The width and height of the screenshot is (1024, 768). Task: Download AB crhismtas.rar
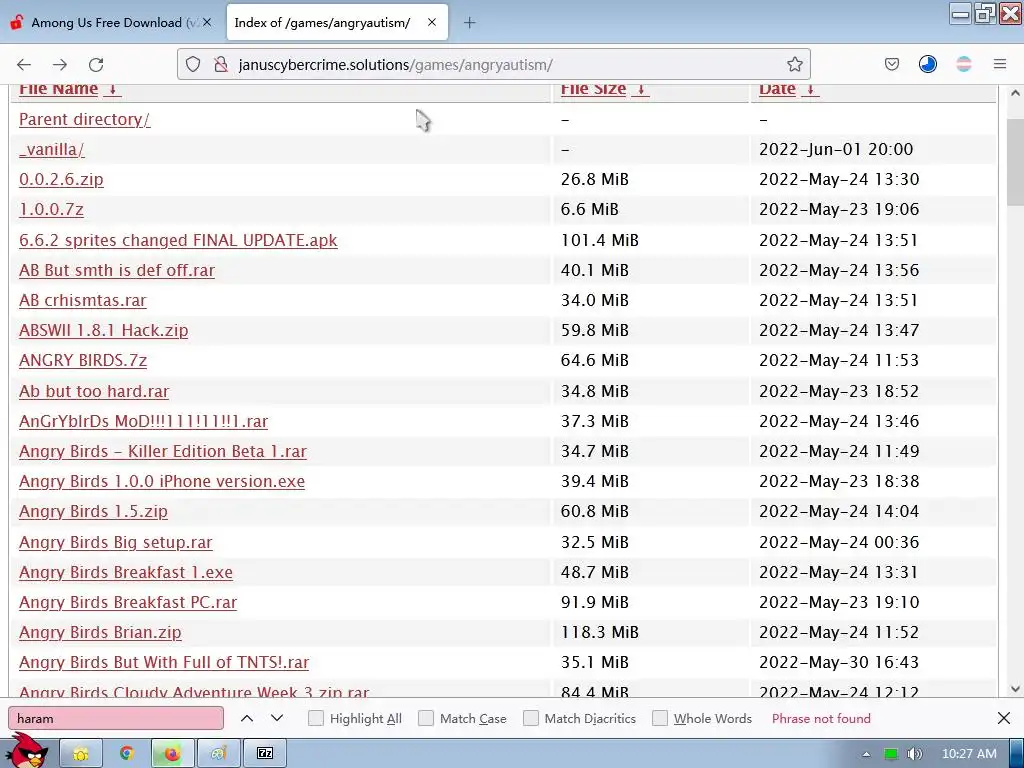tap(83, 300)
